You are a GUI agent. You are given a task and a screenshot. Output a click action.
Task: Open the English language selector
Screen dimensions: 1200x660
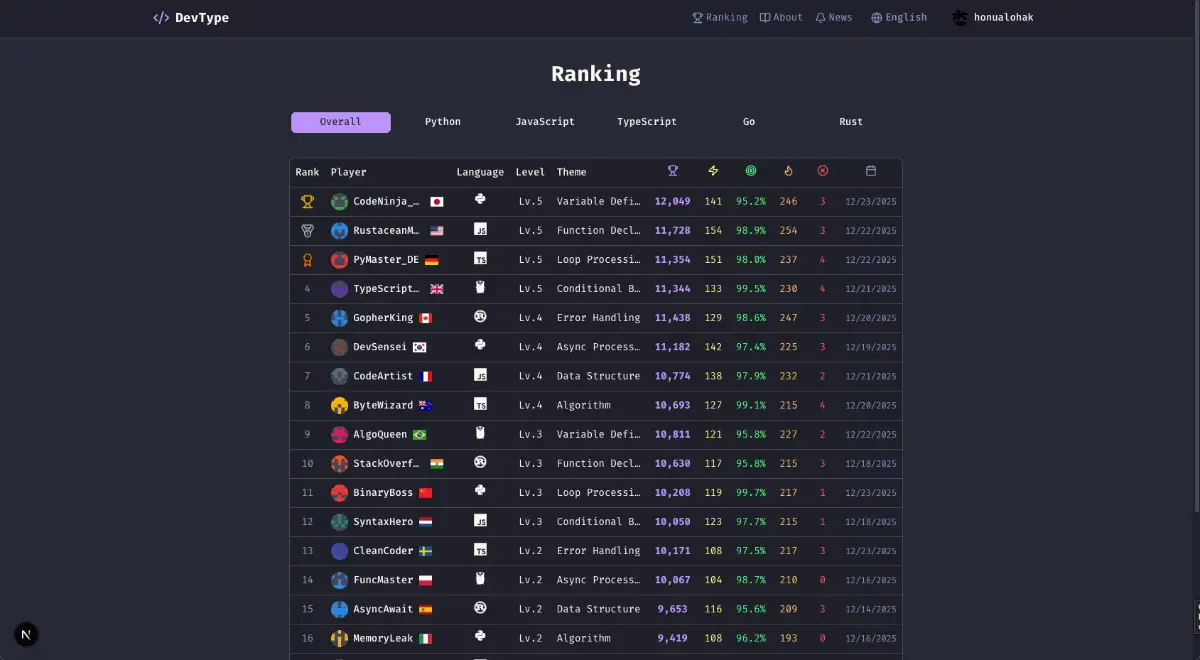pos(898,17)
